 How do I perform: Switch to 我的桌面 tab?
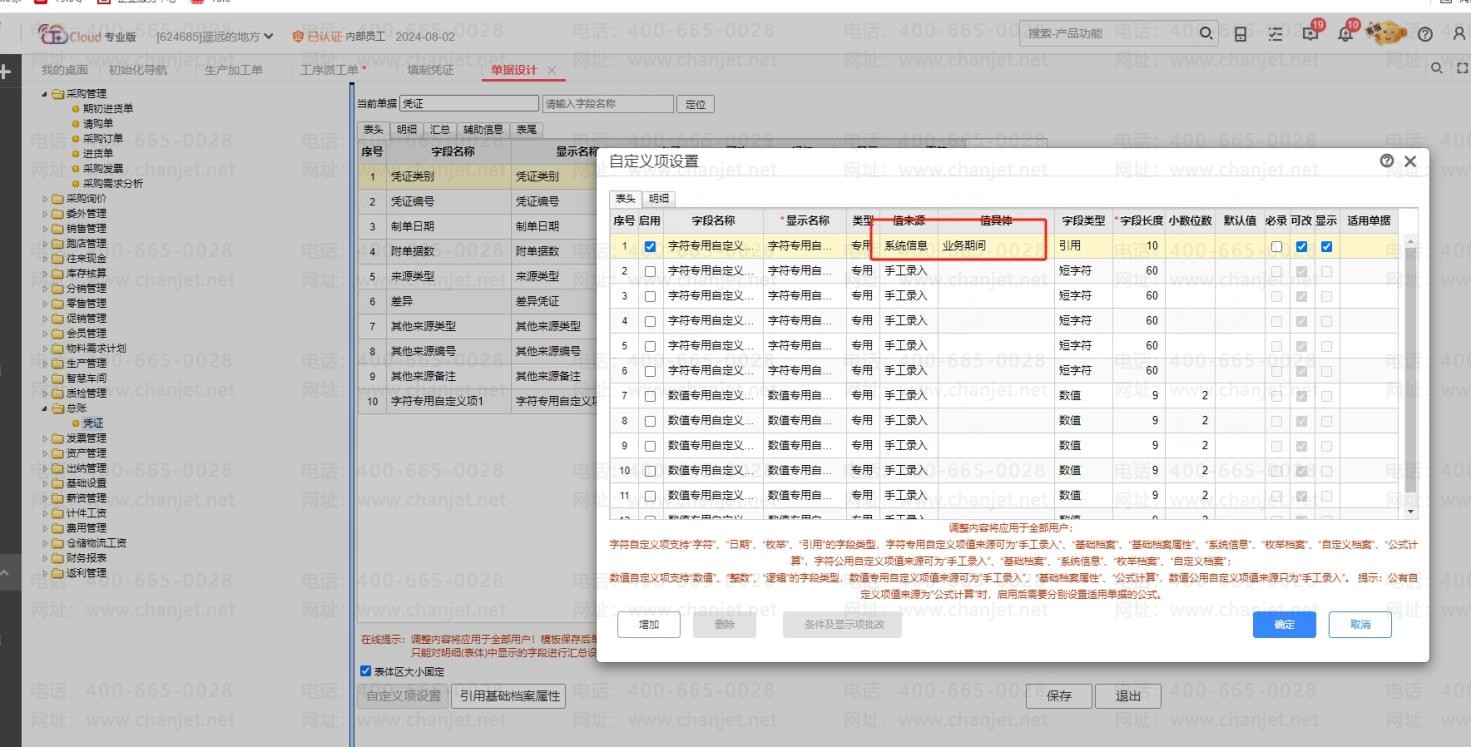click(x=65, y=70)
